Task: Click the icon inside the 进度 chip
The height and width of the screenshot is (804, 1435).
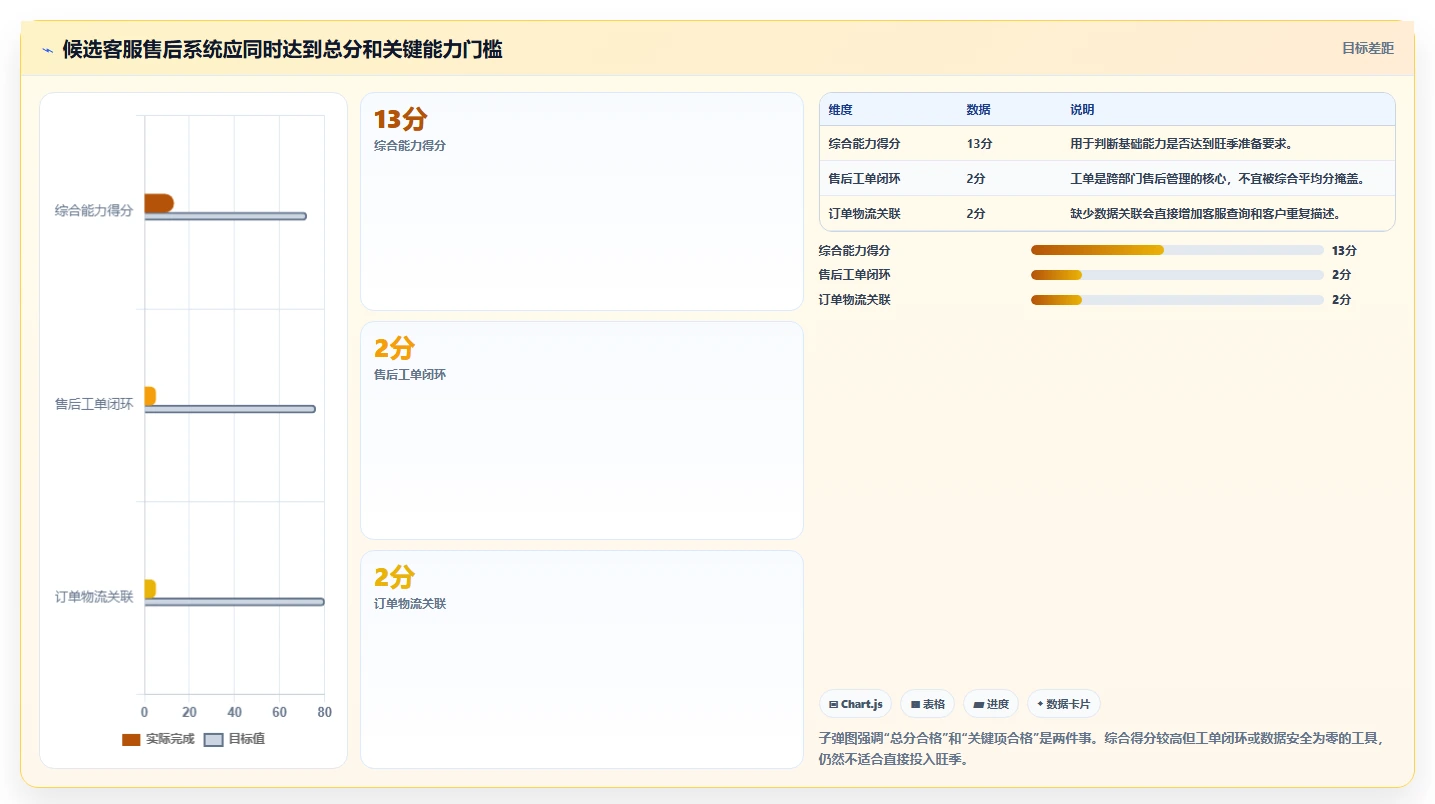Action: click(978, 705)
